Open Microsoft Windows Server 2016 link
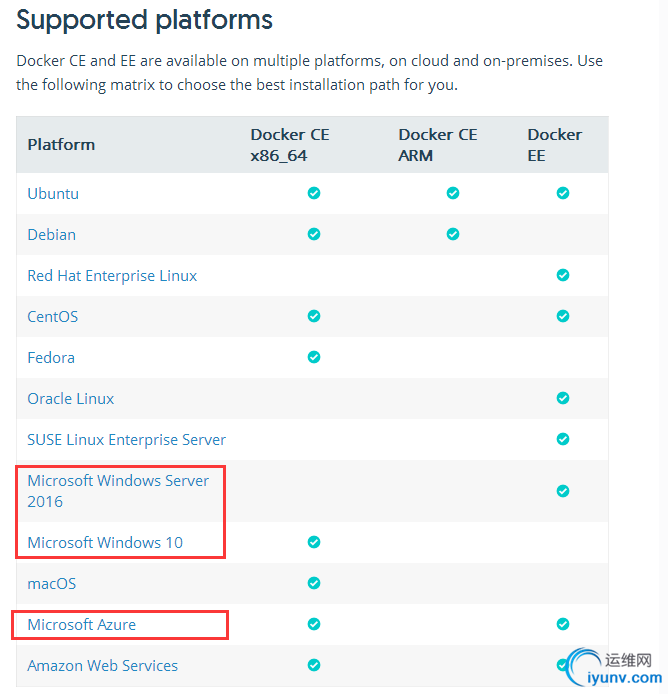The image size is (668, 694). (x=118, y=491)
